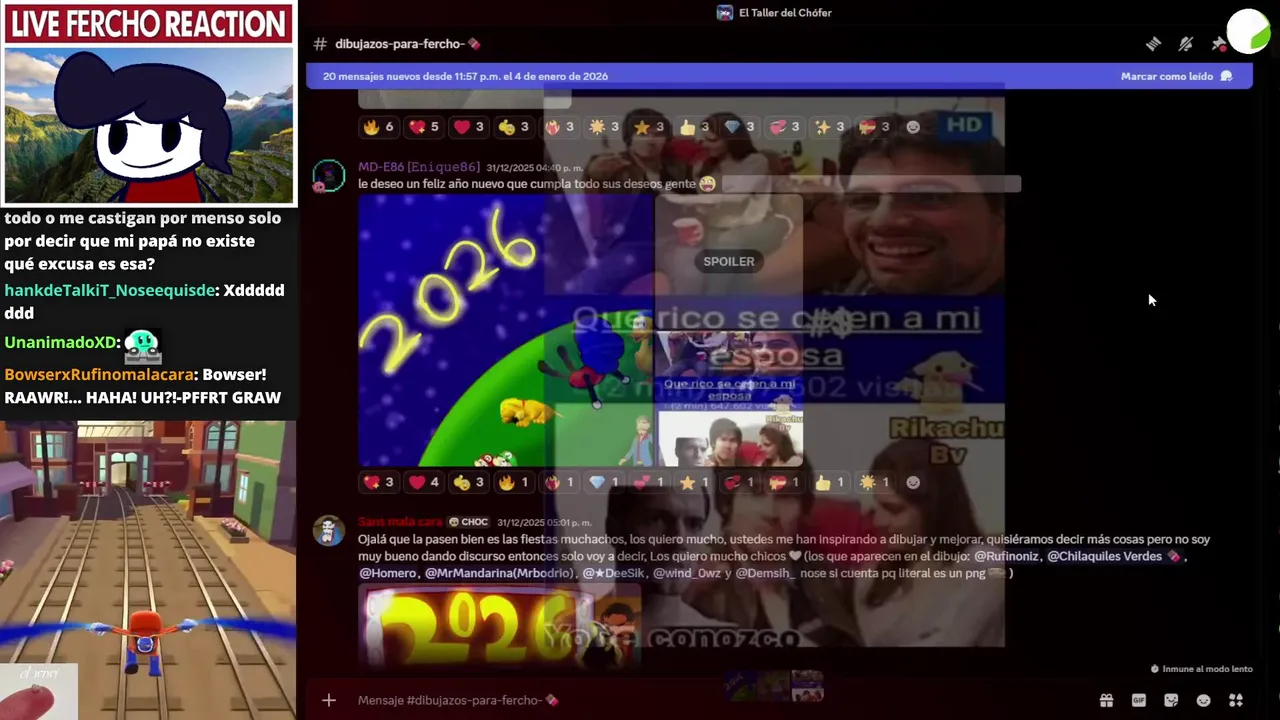Click UnanimadoXD chat username
The width and height of the screenshot is (1280, 720).
coord(60,342)
